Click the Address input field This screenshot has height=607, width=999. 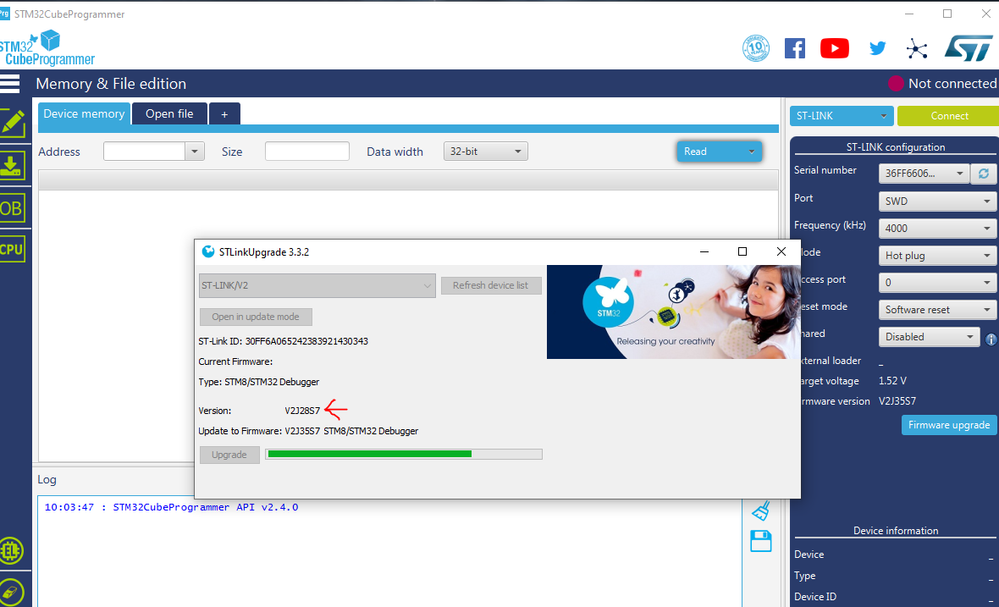145,152
